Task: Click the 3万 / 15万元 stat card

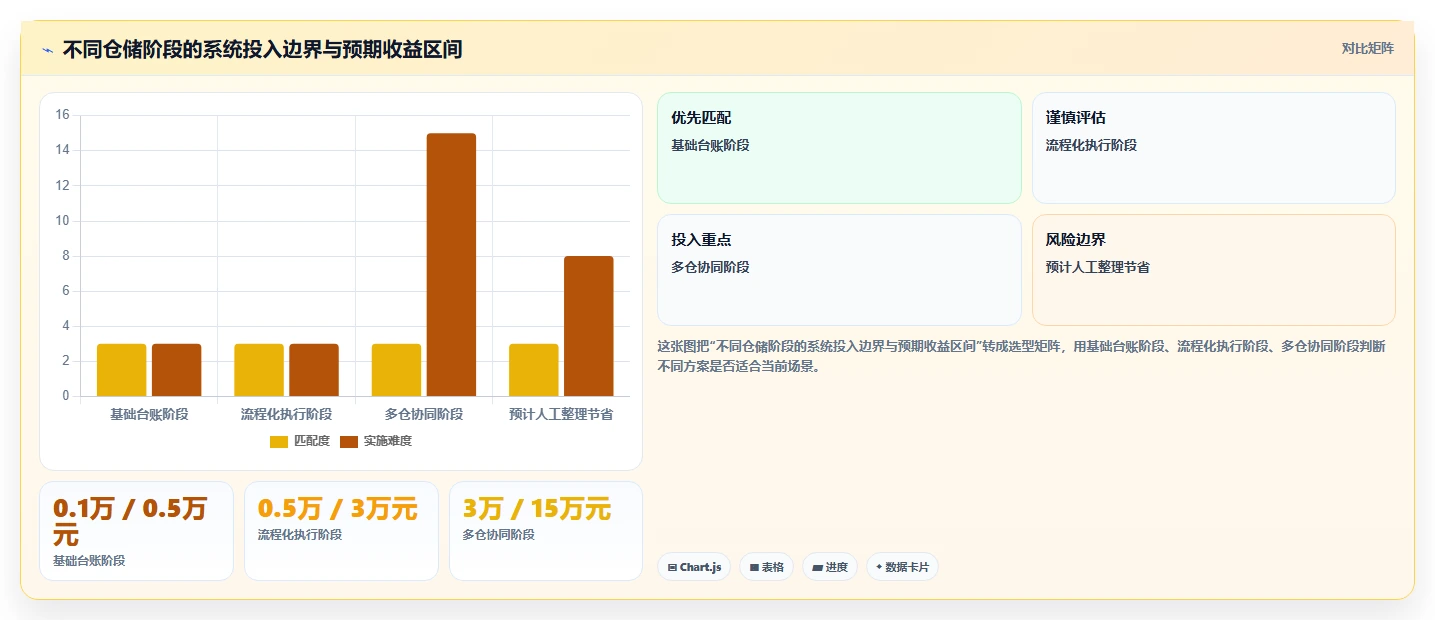Action: click(546, 531)
